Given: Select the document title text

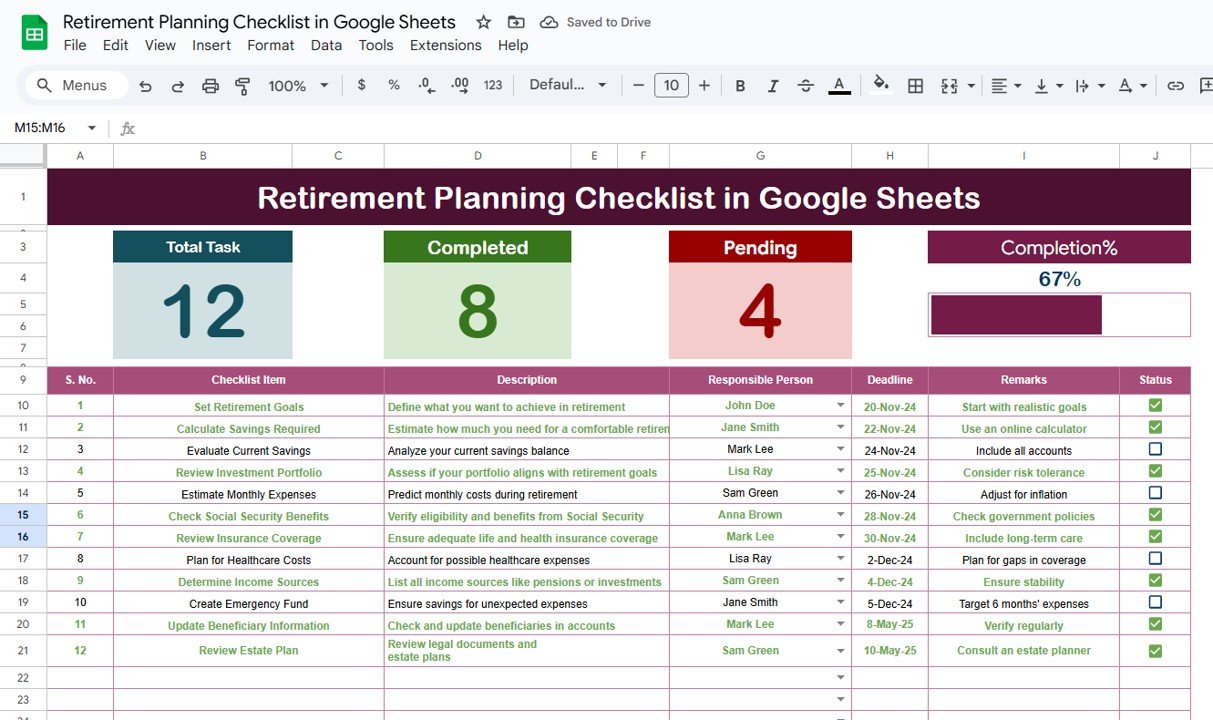Looking at the screenshot, I should tap(259, 22).
